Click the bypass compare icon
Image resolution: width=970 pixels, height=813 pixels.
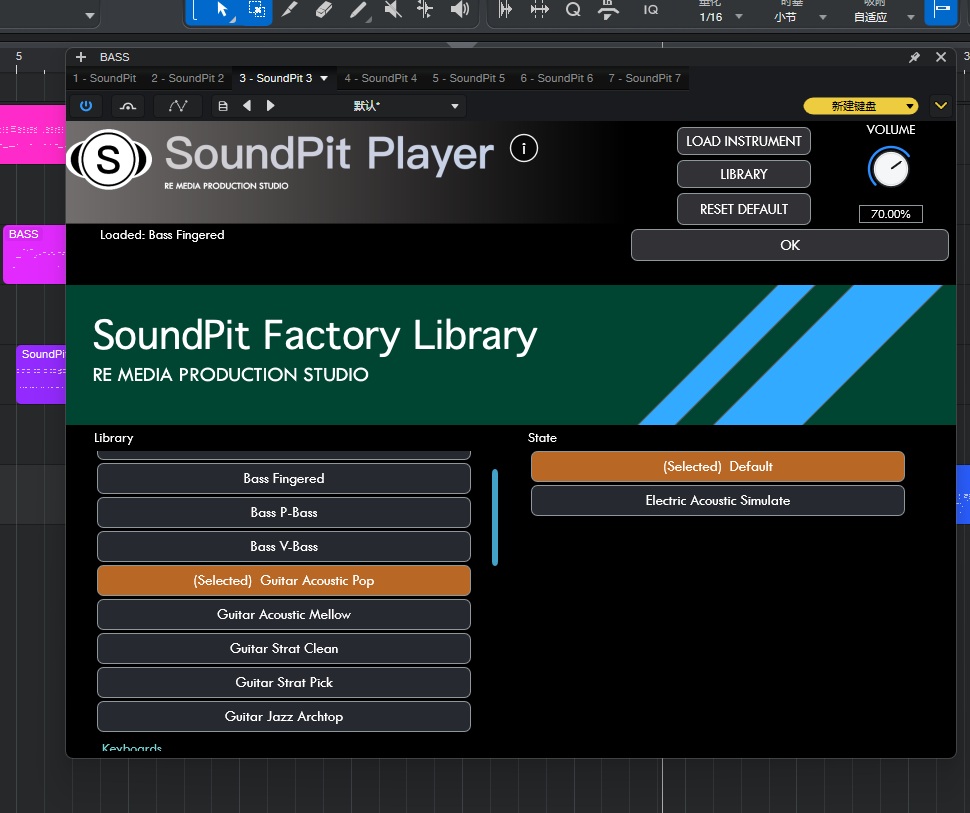128,106
